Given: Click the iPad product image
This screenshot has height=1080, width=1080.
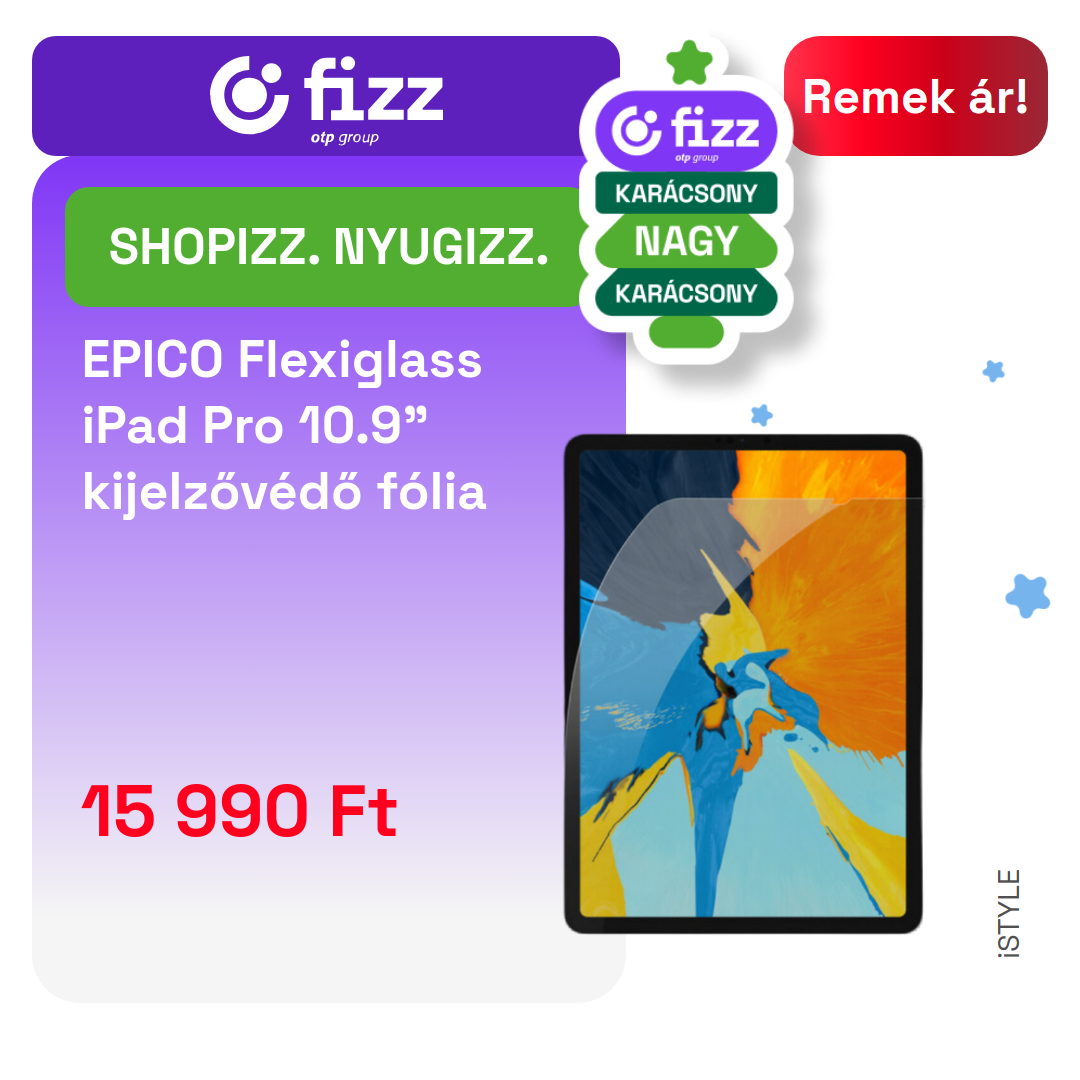Looking at the screenshot, I should click(743, 684).
